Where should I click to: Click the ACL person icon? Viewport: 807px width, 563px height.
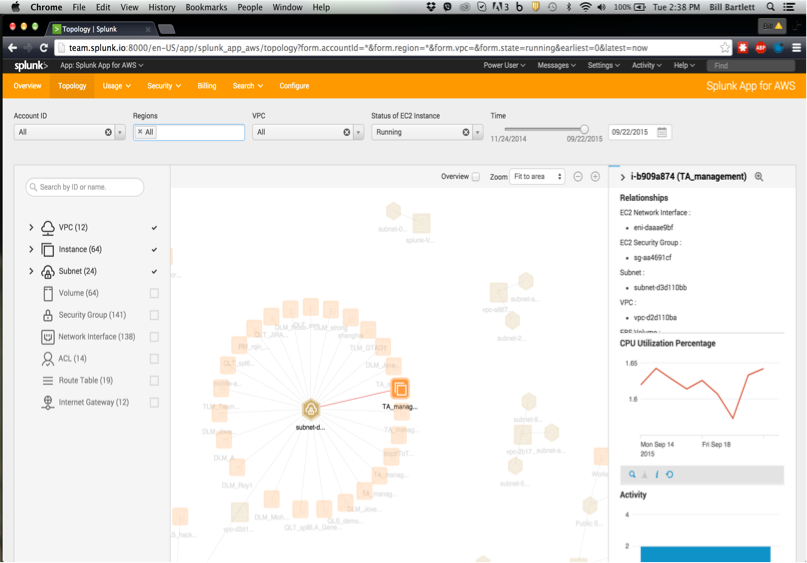coord(47,359)
